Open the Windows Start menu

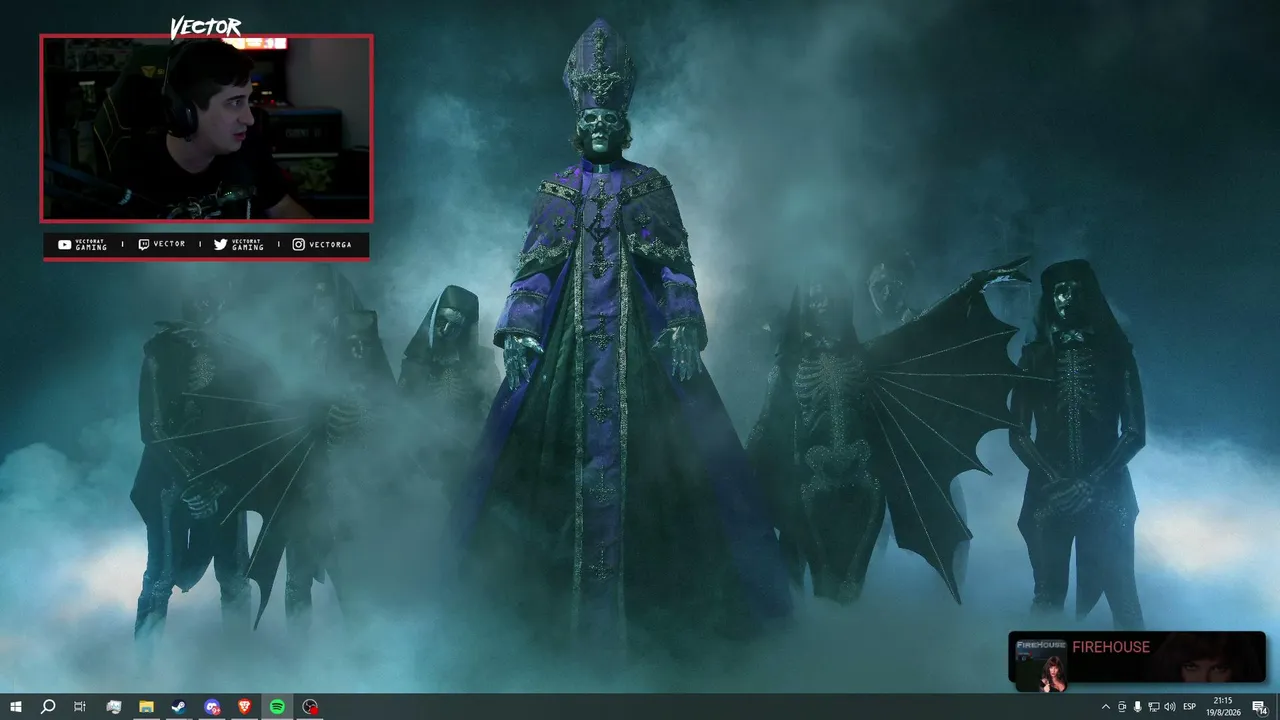coord(16,707)
